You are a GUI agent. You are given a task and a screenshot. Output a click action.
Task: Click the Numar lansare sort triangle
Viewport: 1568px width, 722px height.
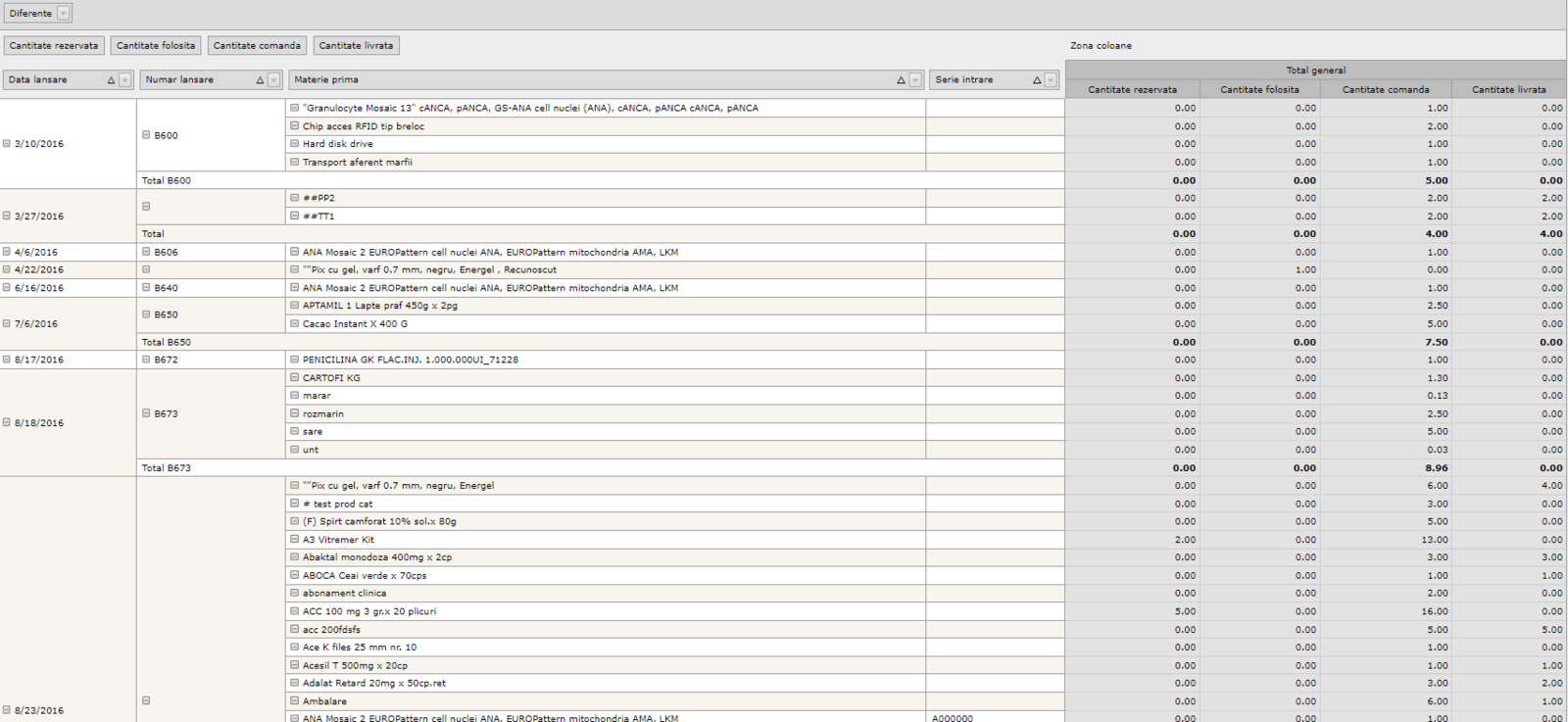pos(260,80)
